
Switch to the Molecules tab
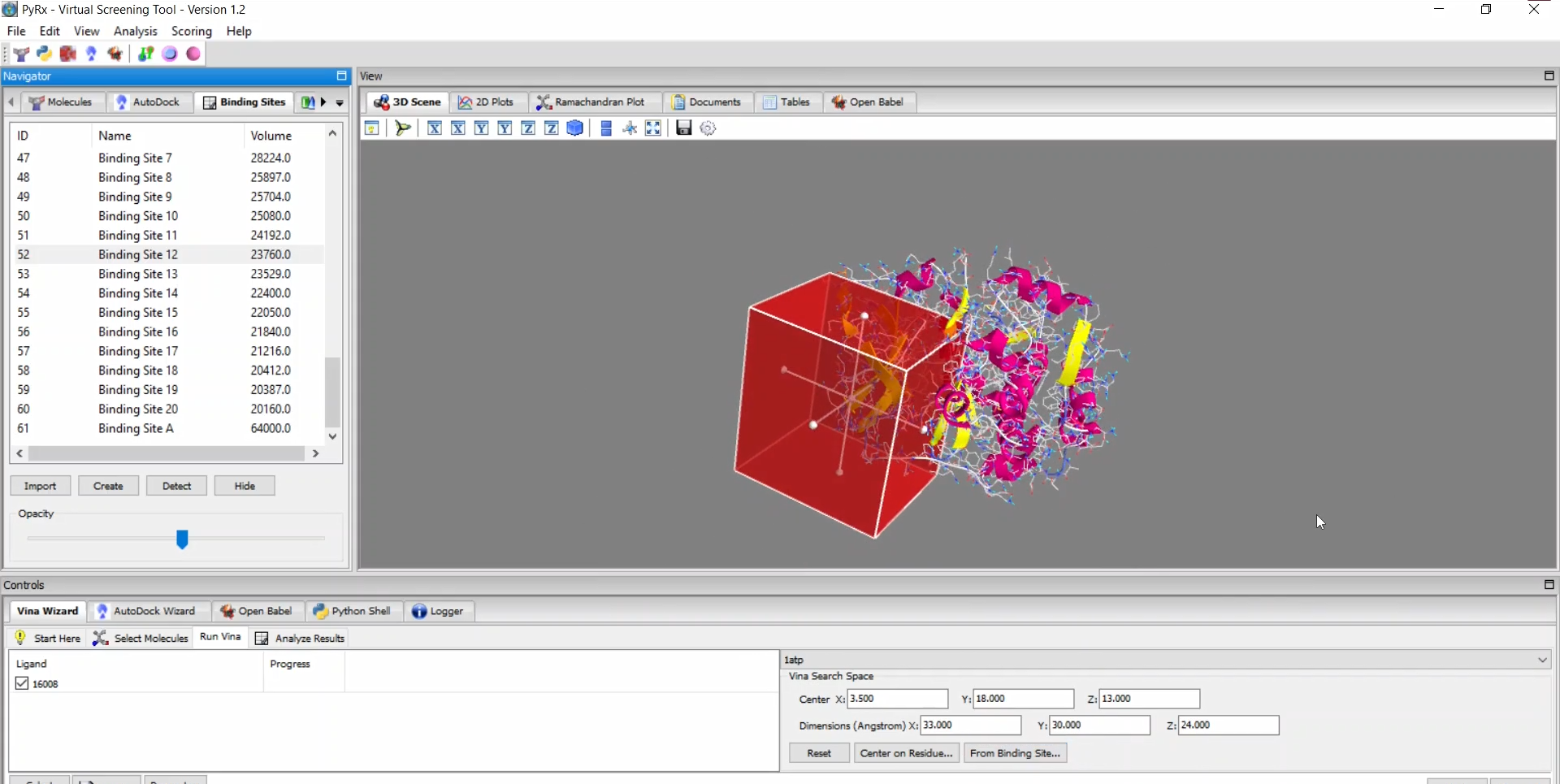pos(62,102)
